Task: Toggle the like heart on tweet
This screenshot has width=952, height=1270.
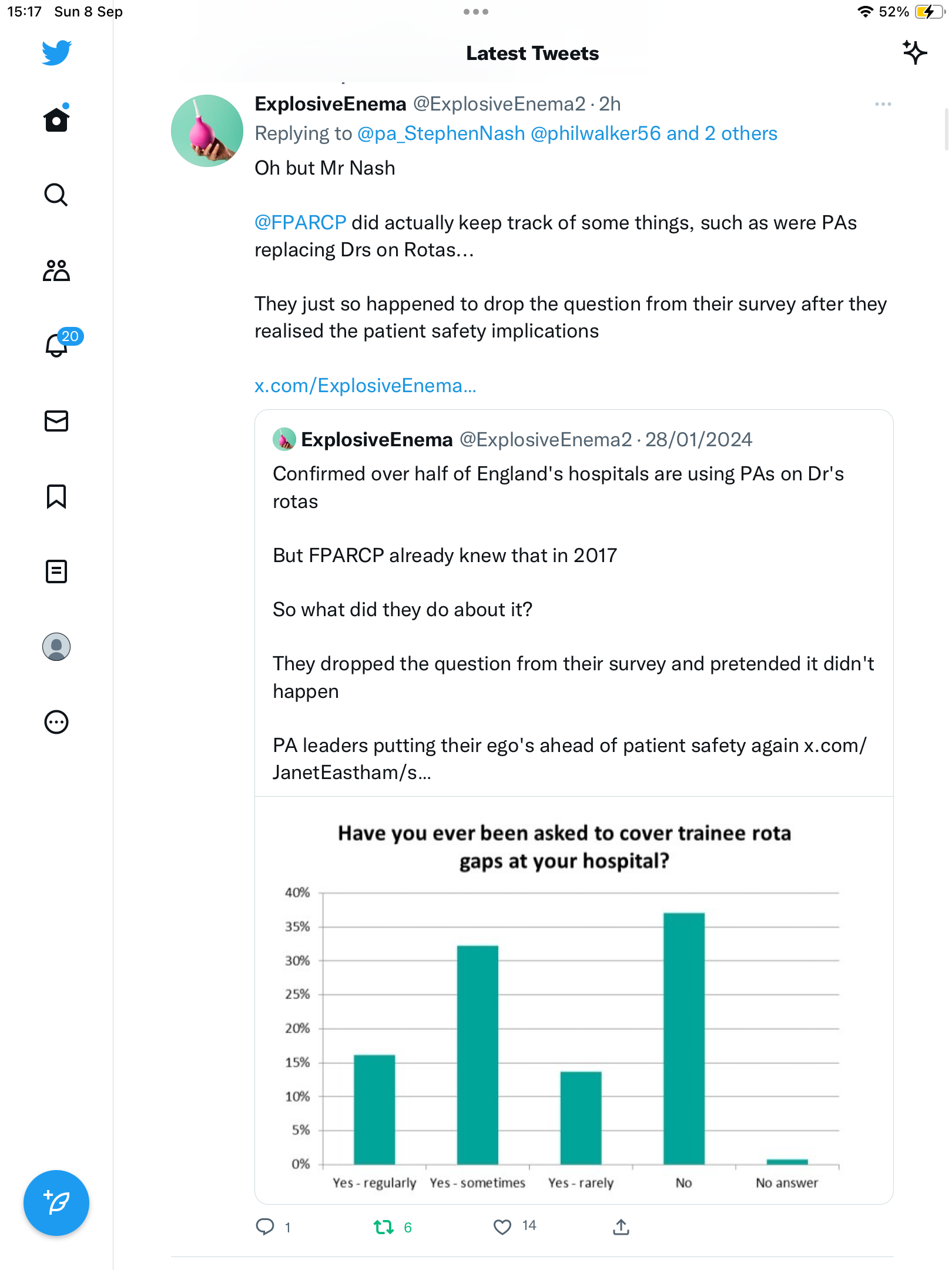Action: pos(502,1227)
